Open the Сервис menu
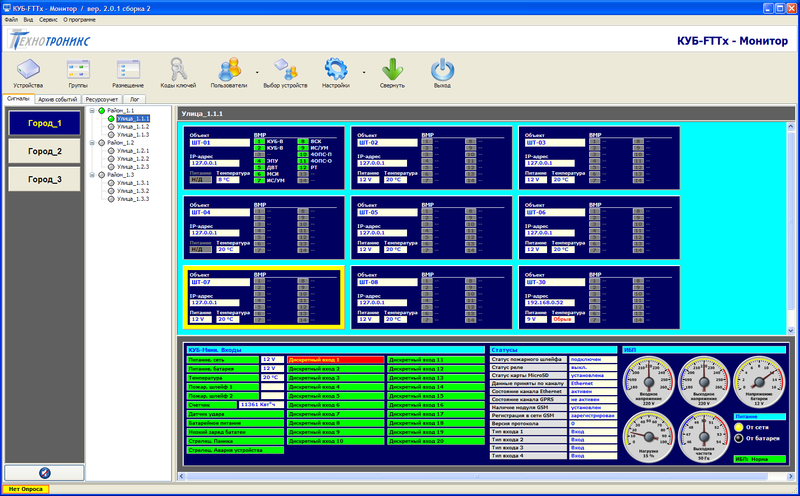The height and width of the screenshot is (496, 800). pyautogui.click(x=48, y=20)
